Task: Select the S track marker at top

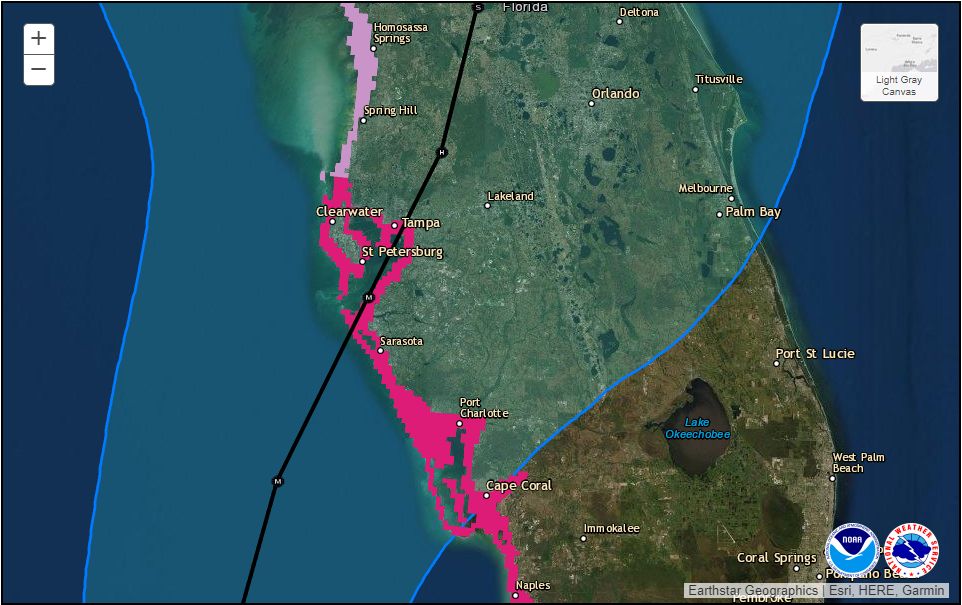Action: tap(478, 7)
